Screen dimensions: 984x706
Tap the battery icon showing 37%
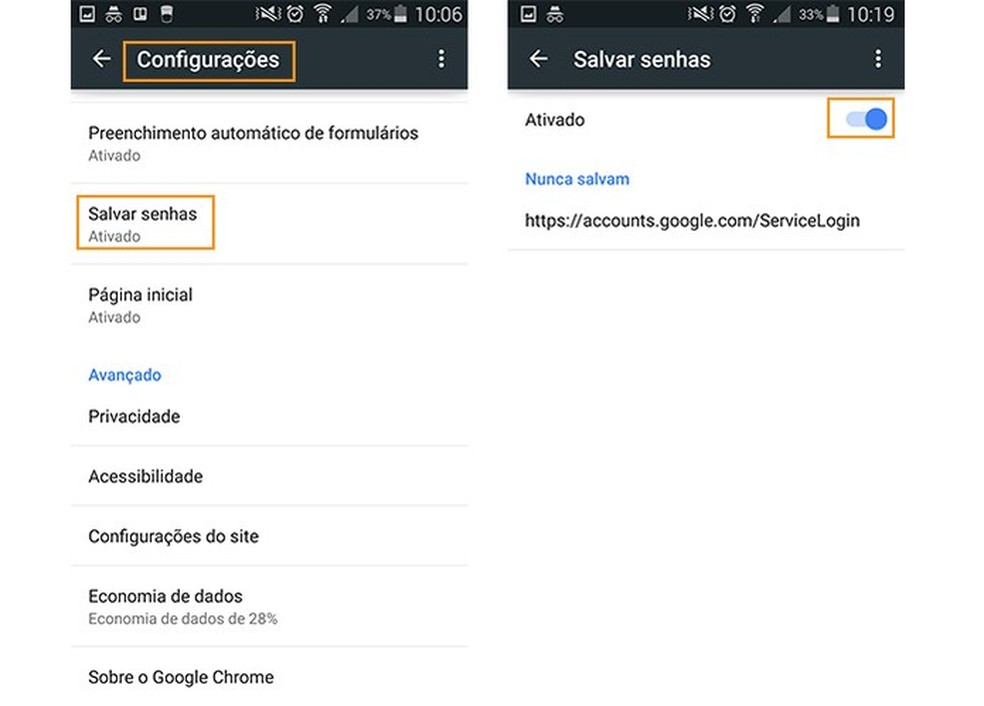[x=400, y=14]
